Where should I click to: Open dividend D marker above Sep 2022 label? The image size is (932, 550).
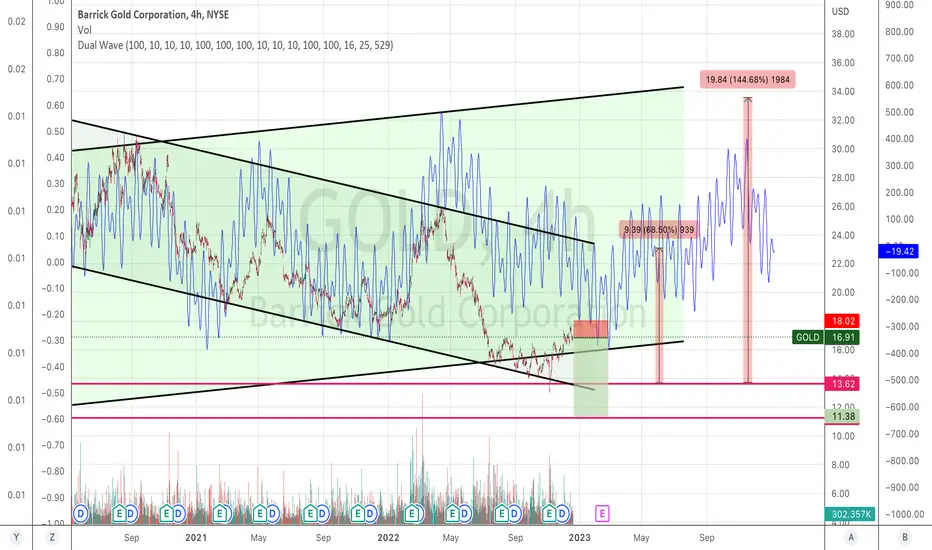coord(514,513)
